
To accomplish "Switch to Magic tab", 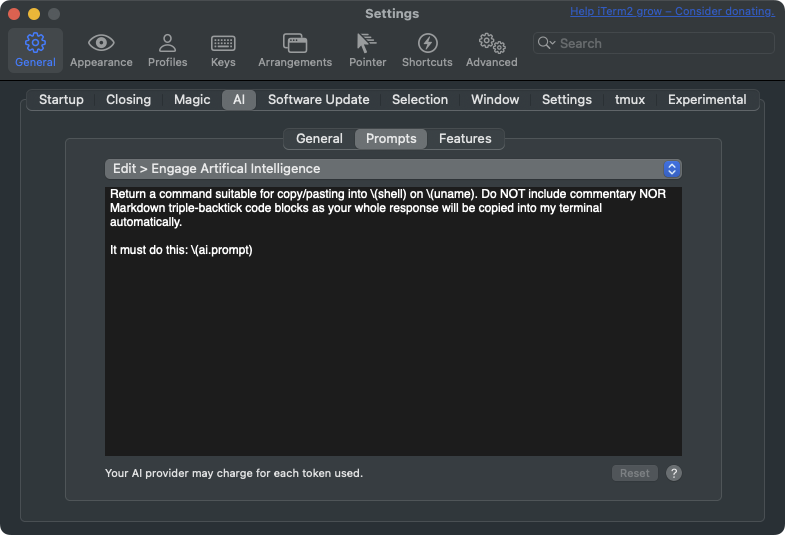I will click(192, 100).
